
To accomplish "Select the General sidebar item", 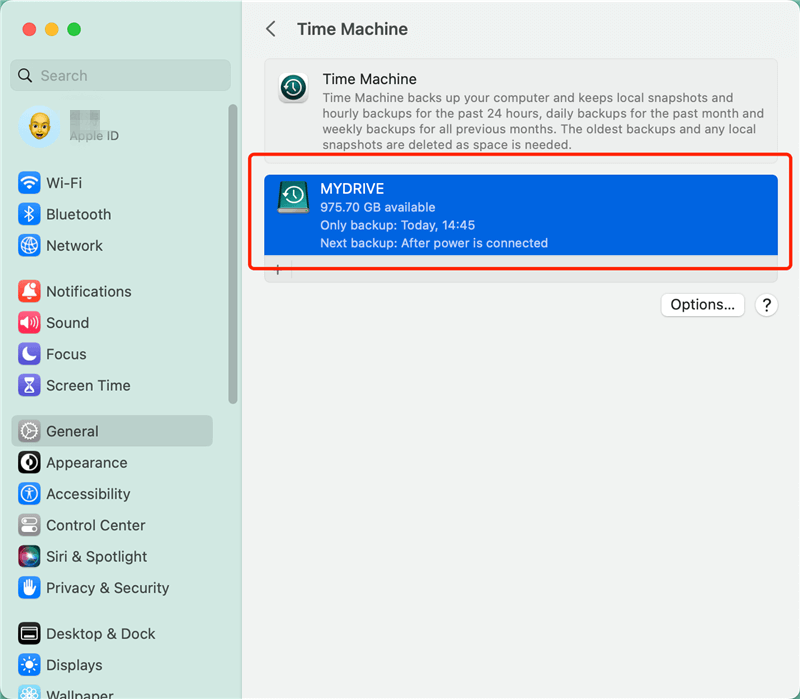I will coord(72,431).
